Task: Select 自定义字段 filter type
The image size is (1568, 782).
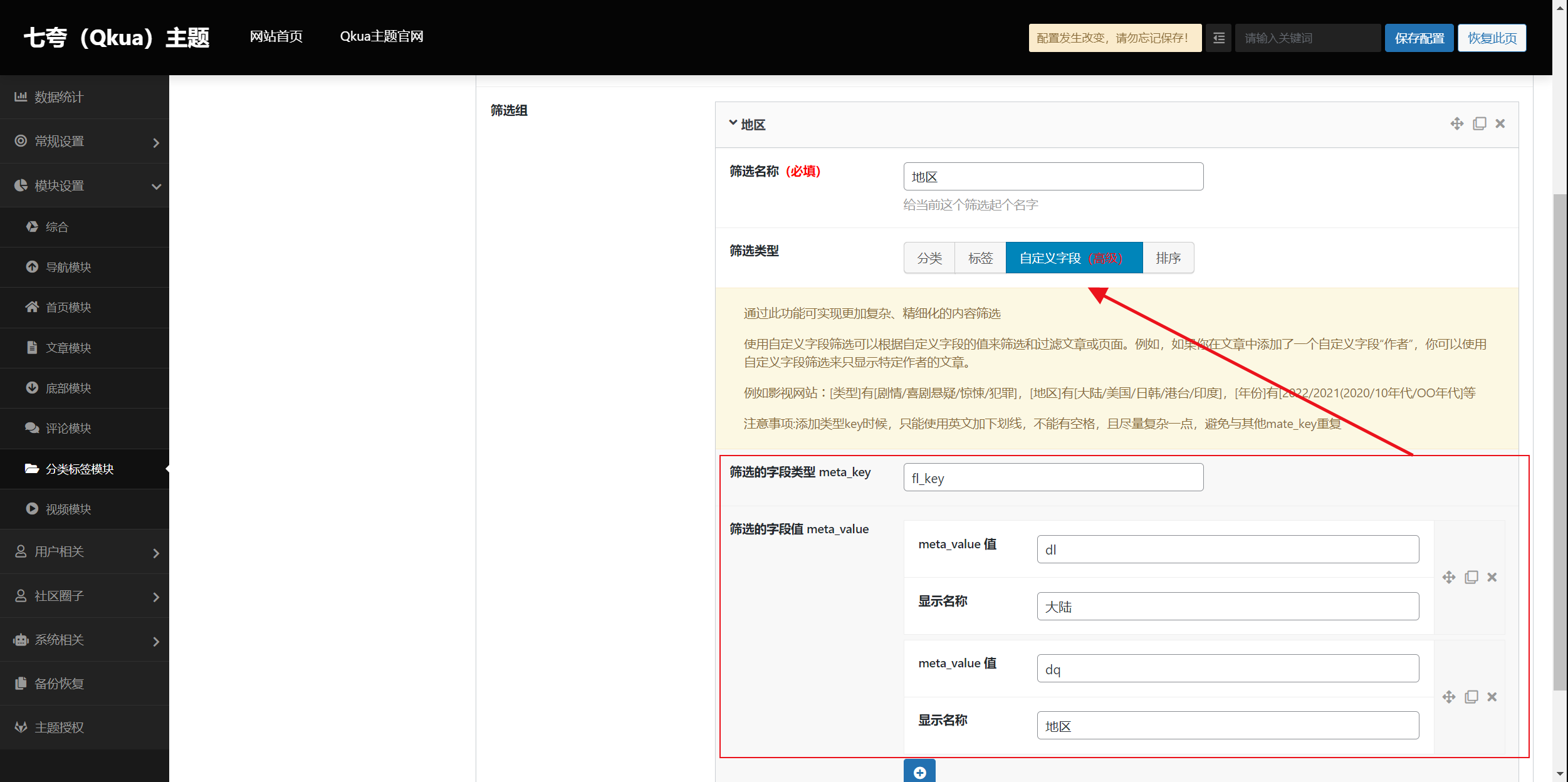Action: coord(1074,258)
